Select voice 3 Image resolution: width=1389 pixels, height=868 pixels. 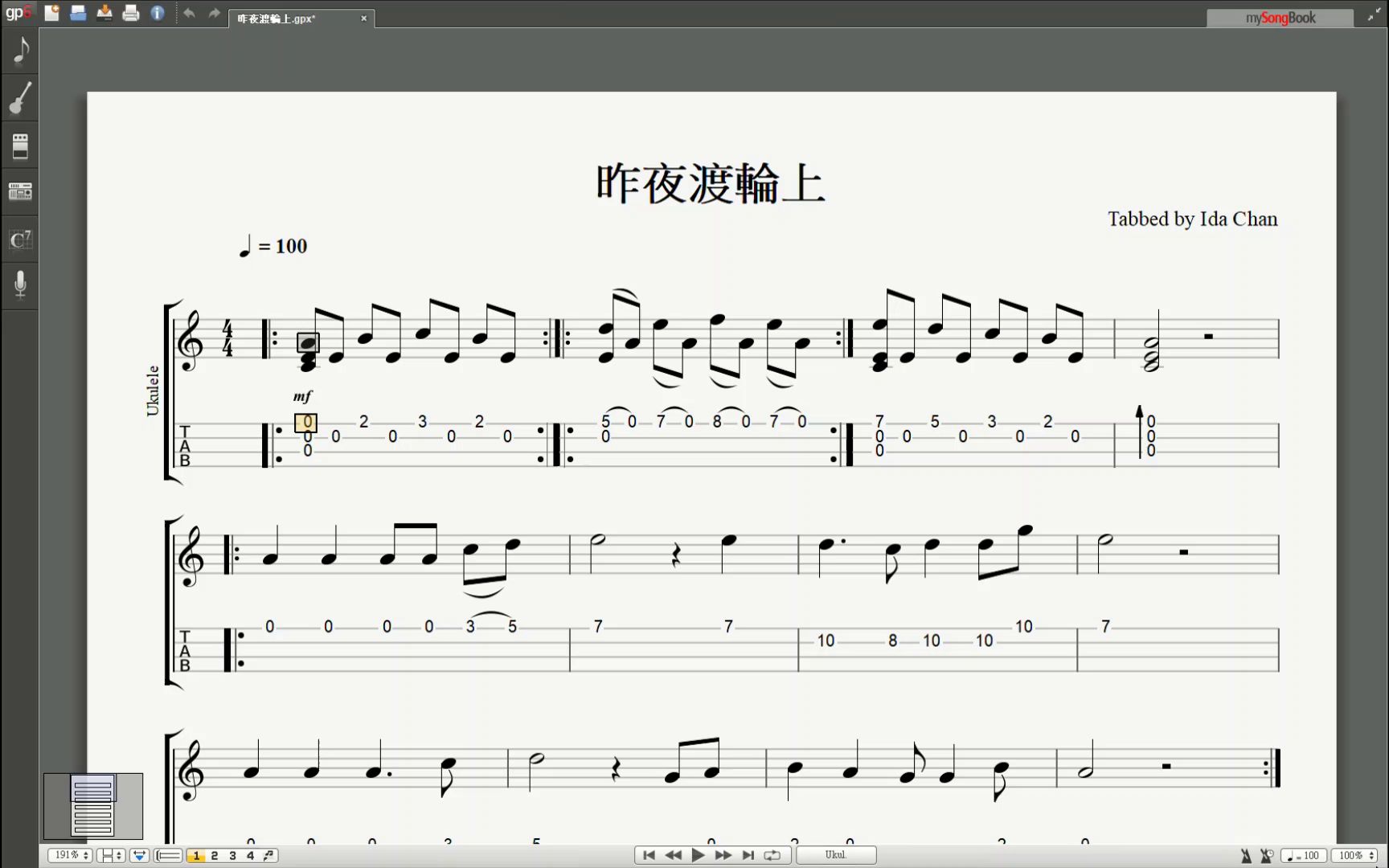[232, 856]
